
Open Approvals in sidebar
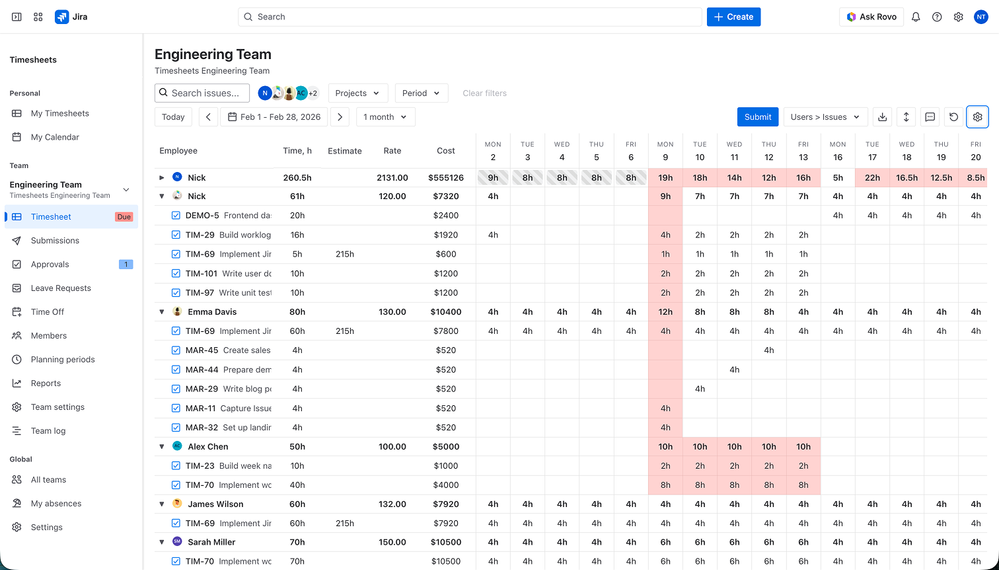(x=50, y=264)
